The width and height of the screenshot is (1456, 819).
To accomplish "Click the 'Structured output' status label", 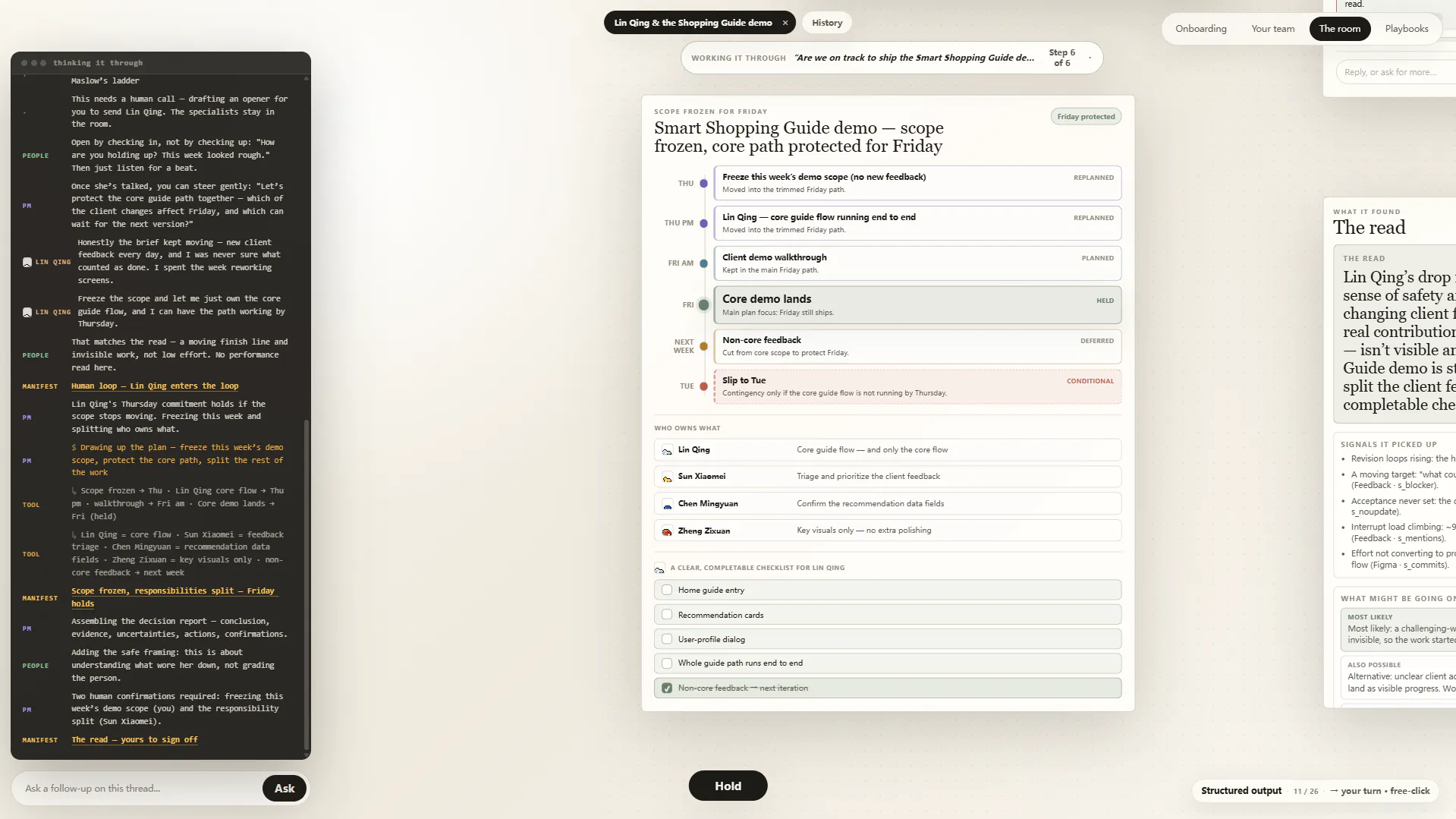I will pos(1241,791).
